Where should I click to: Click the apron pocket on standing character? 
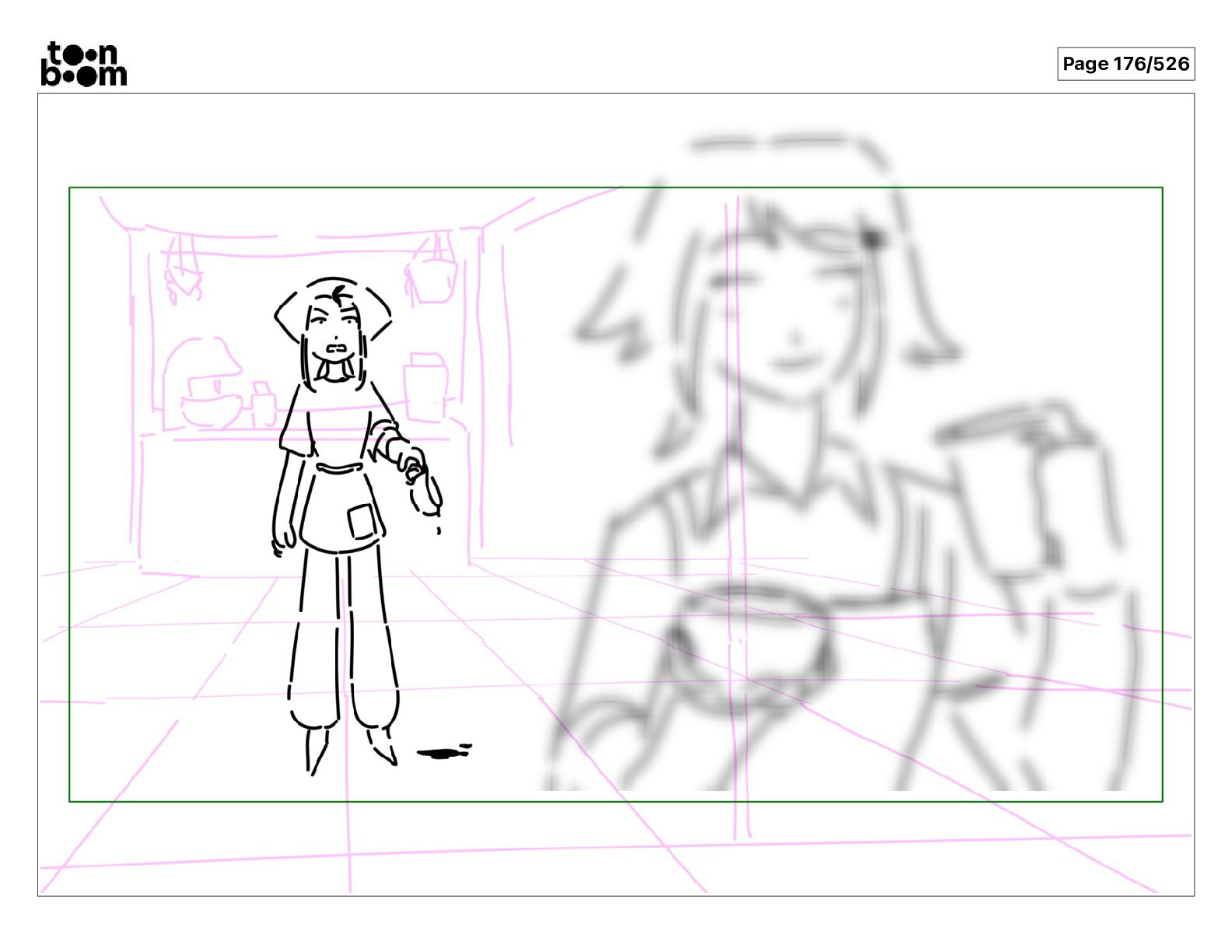[x=361, y=521]
